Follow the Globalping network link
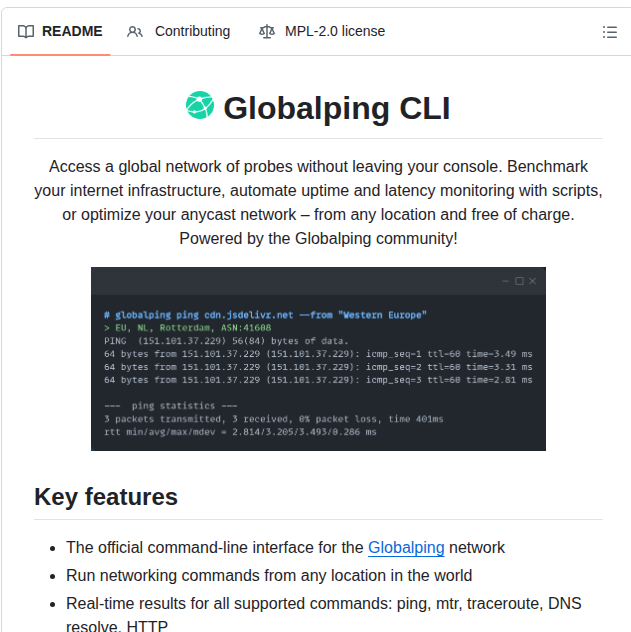 pyautogui.click(x=406, y=547)
